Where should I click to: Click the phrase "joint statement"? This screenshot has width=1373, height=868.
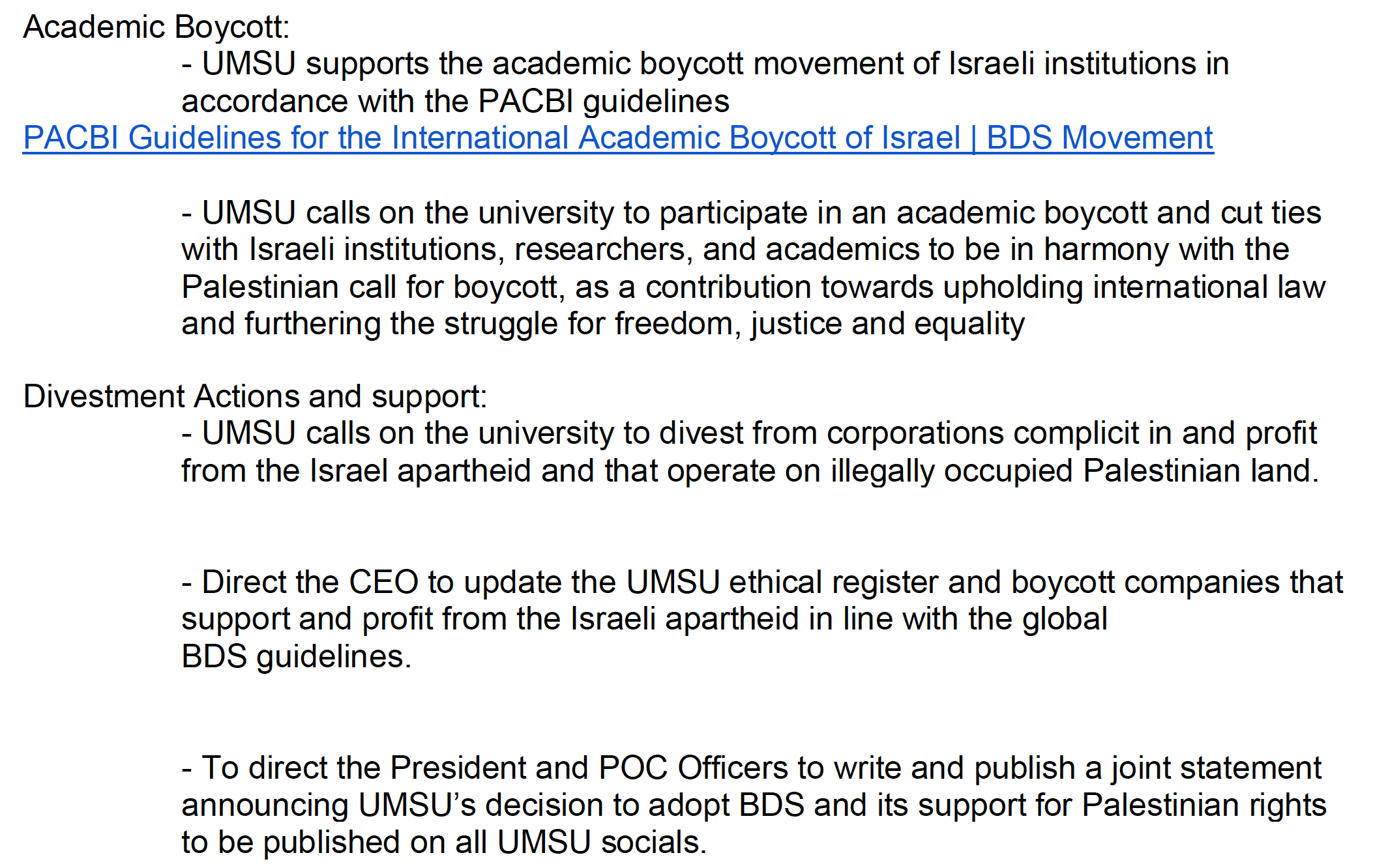click(x=1216, y=768)
